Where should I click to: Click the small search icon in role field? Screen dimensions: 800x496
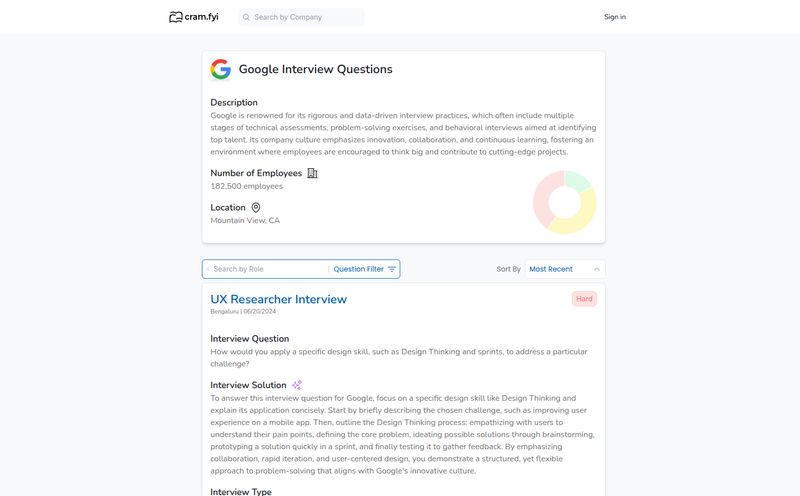click(x=208, y=269)
